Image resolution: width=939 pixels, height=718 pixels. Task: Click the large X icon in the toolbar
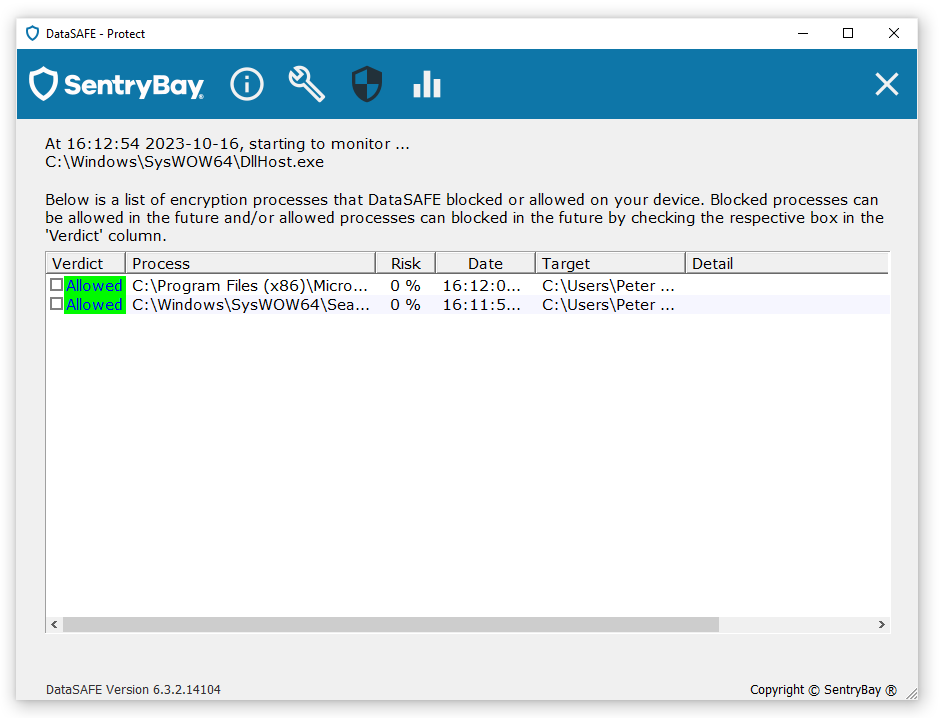pyautogui.click(x=887, y=84)
